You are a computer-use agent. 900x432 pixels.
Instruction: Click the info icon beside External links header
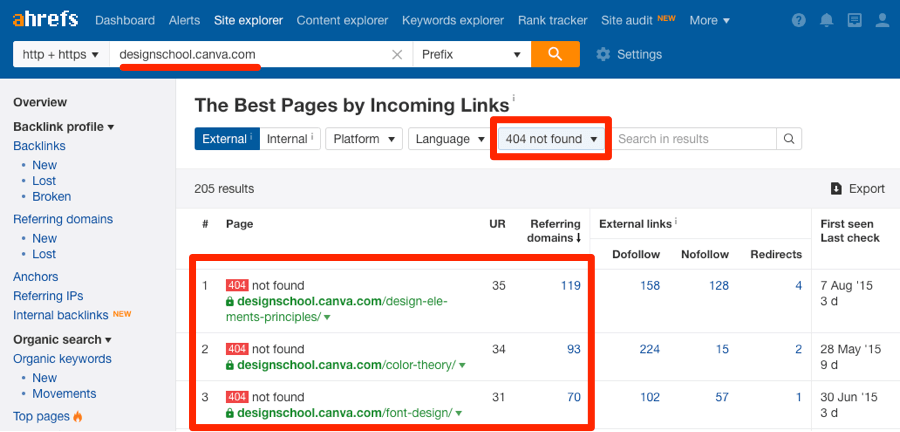(x=676, y=221)
